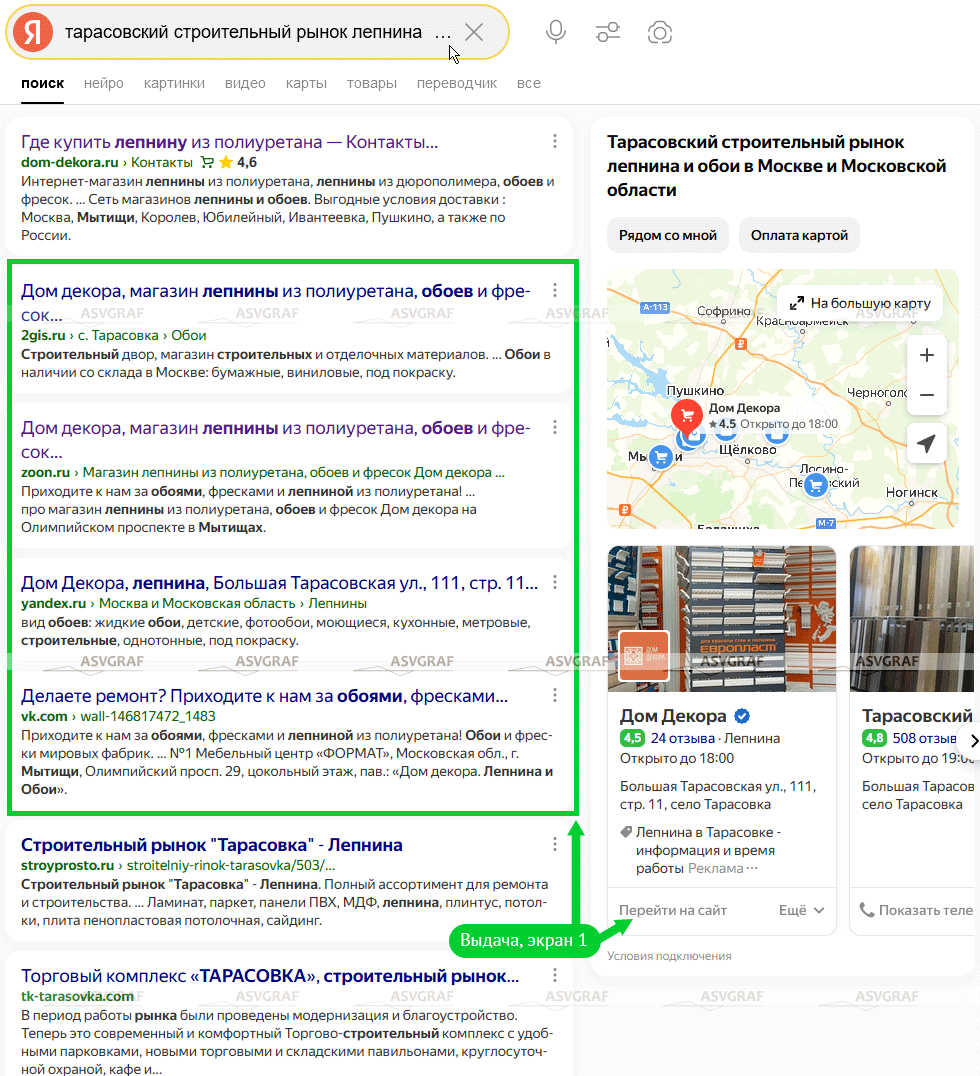Switch to the товары tab

tap(371, 83)
